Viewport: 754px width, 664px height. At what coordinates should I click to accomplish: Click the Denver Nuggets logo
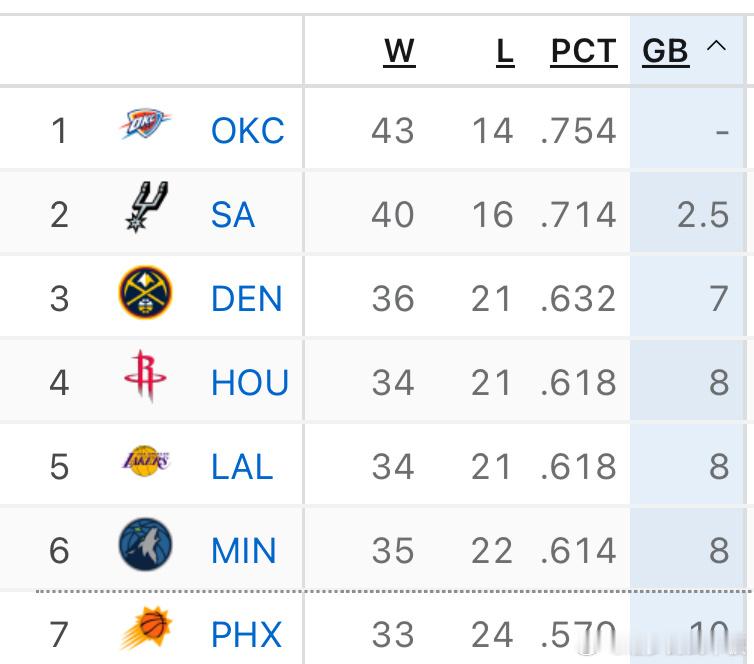tap(145, 294)
